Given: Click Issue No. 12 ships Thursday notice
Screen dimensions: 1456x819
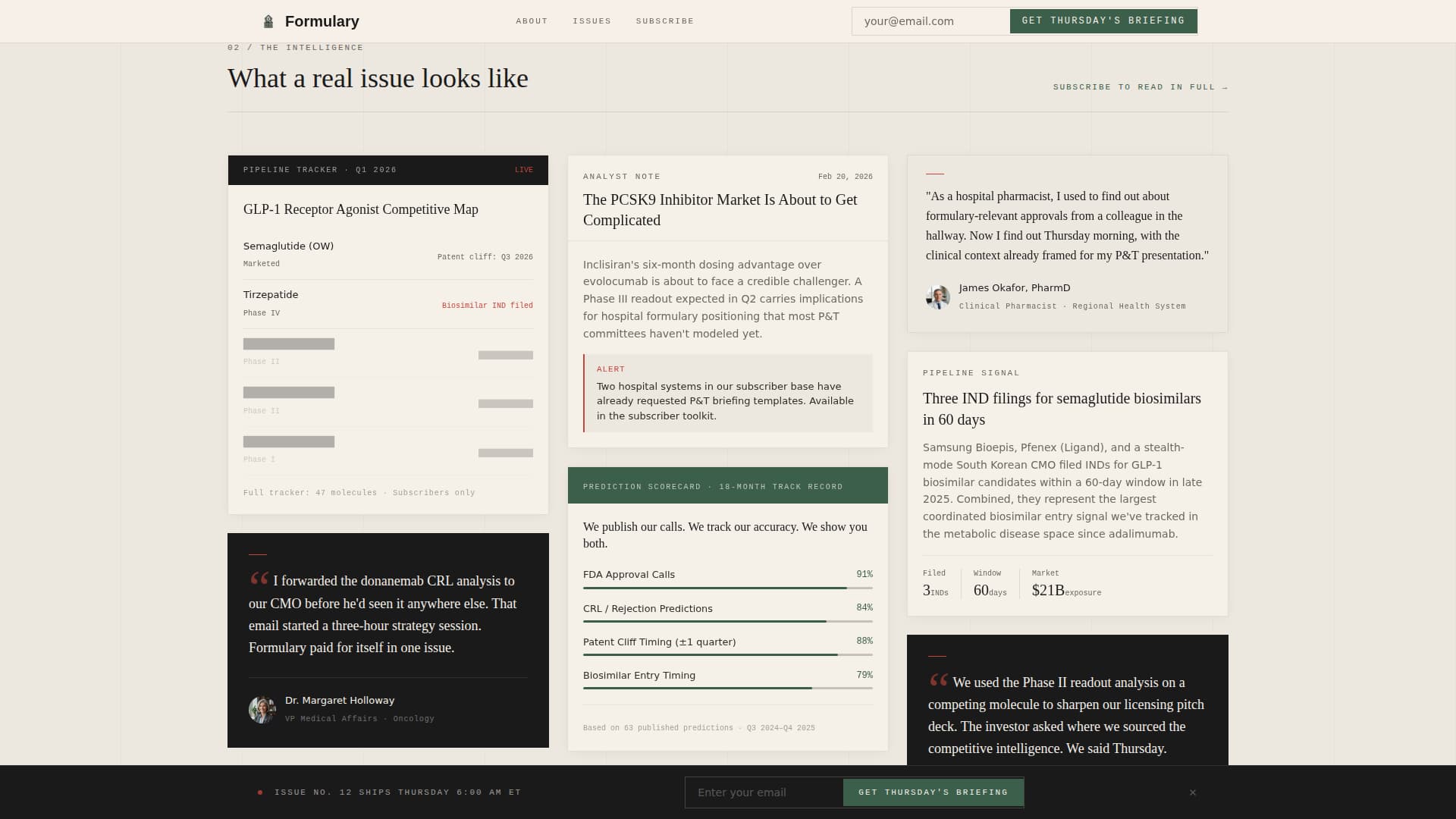Looking at the screenshot, I should click(x=397, y=792).
